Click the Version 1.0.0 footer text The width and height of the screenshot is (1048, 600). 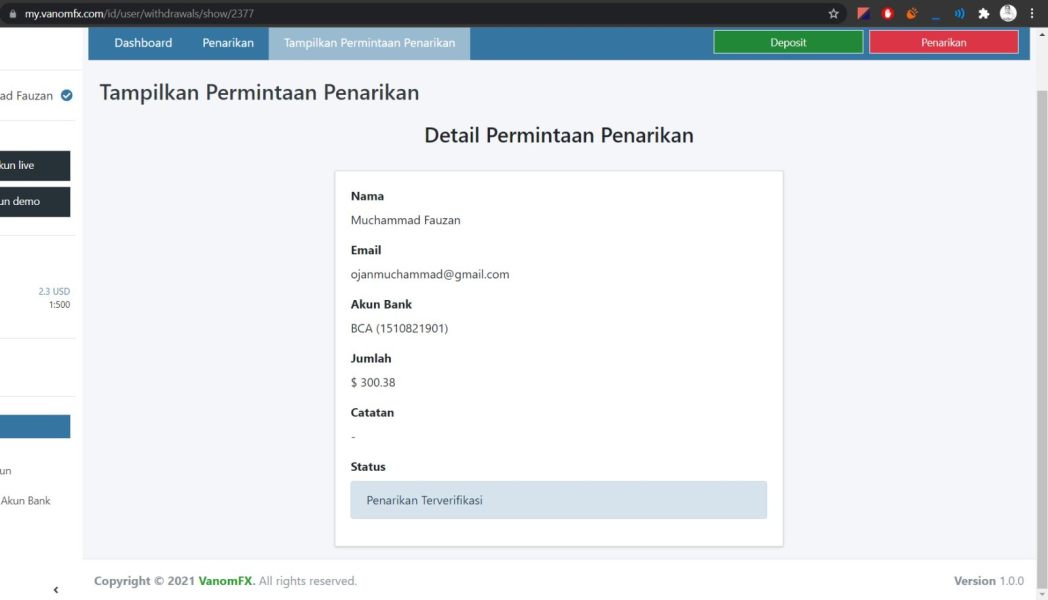989,581
